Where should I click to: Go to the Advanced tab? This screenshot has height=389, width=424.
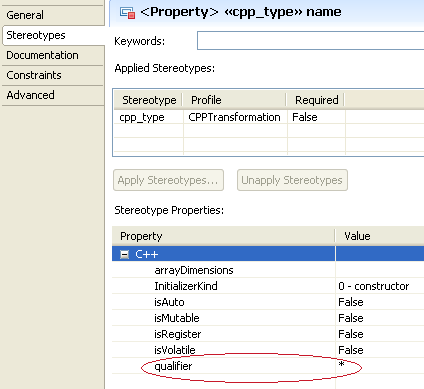pos(53,95)
